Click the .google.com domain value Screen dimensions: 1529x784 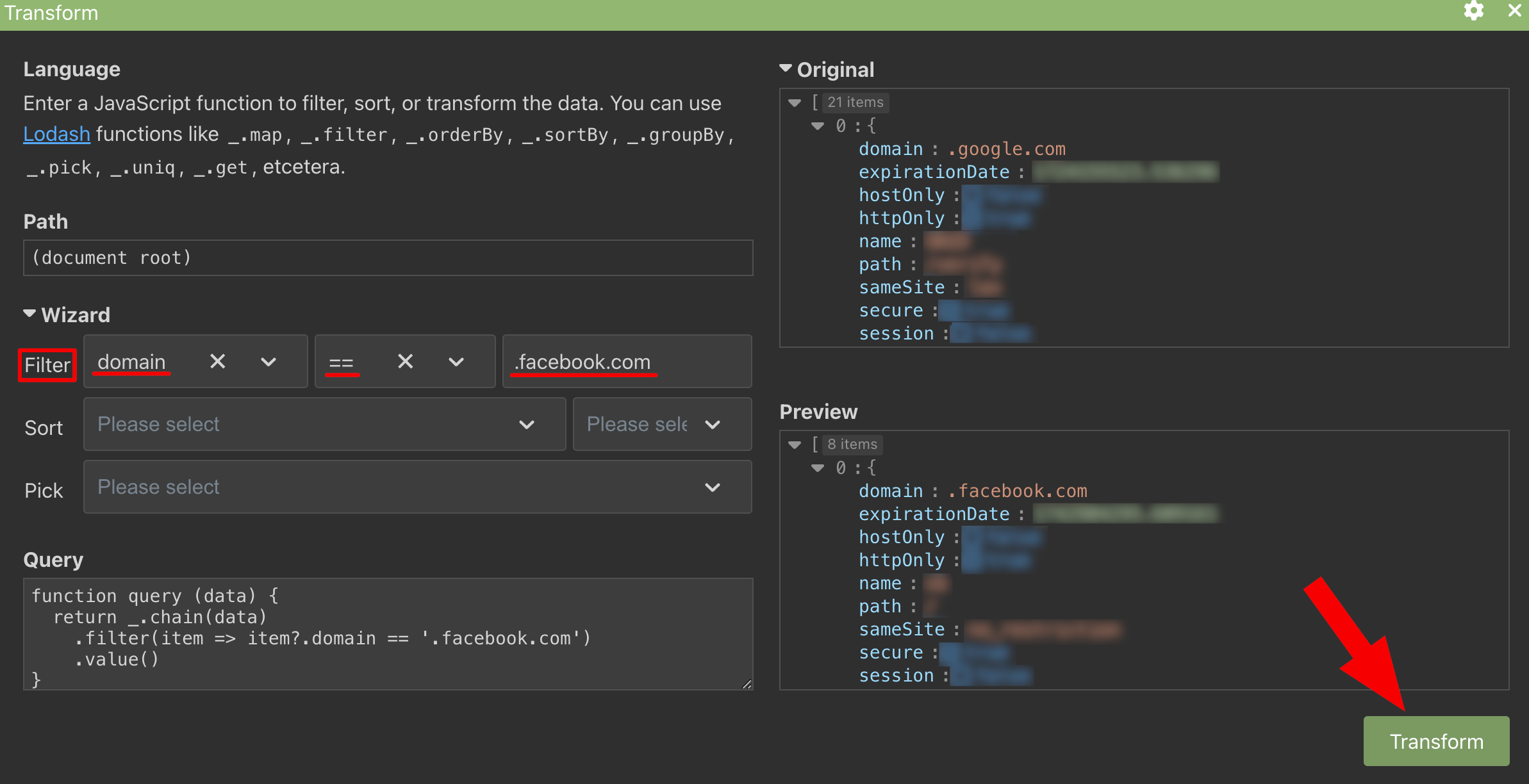point(1007,149)
